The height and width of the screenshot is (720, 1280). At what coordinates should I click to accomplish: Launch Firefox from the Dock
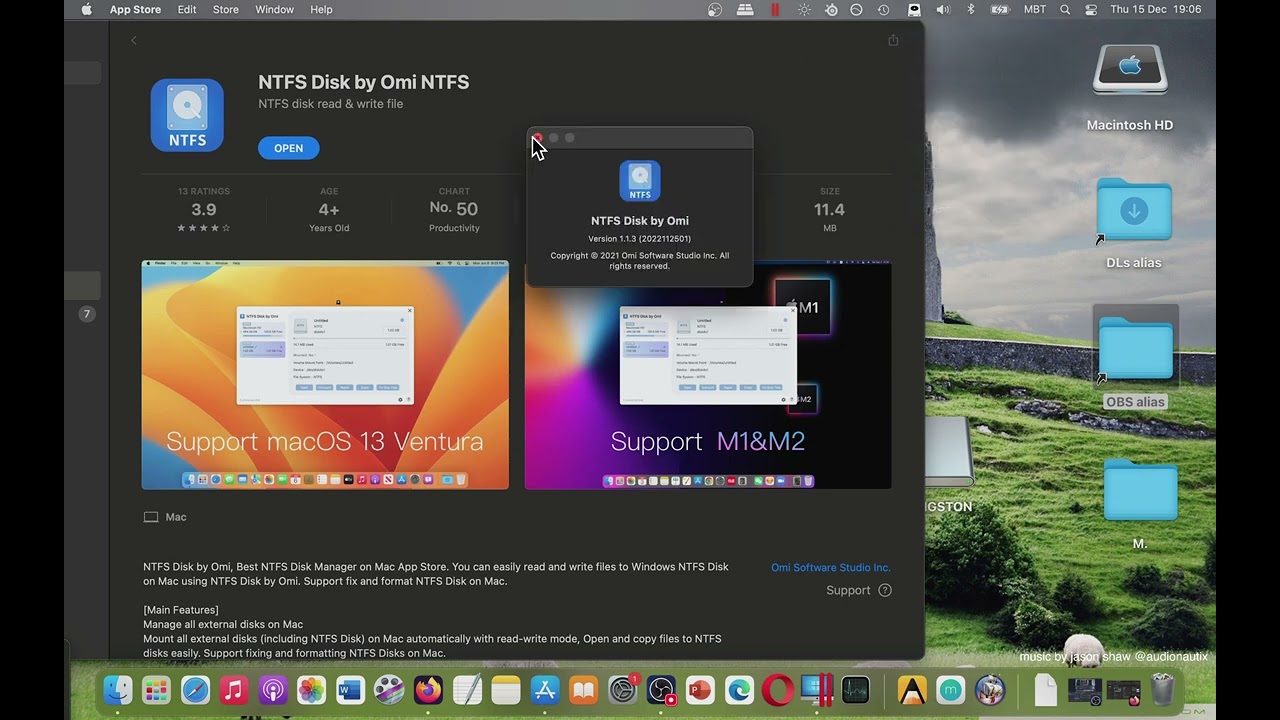428,690
